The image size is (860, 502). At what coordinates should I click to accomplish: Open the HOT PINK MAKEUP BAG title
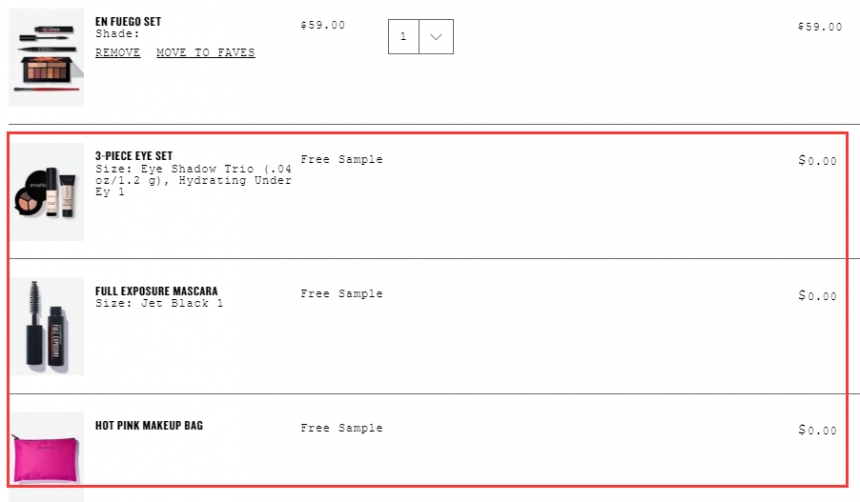[149, 425]
